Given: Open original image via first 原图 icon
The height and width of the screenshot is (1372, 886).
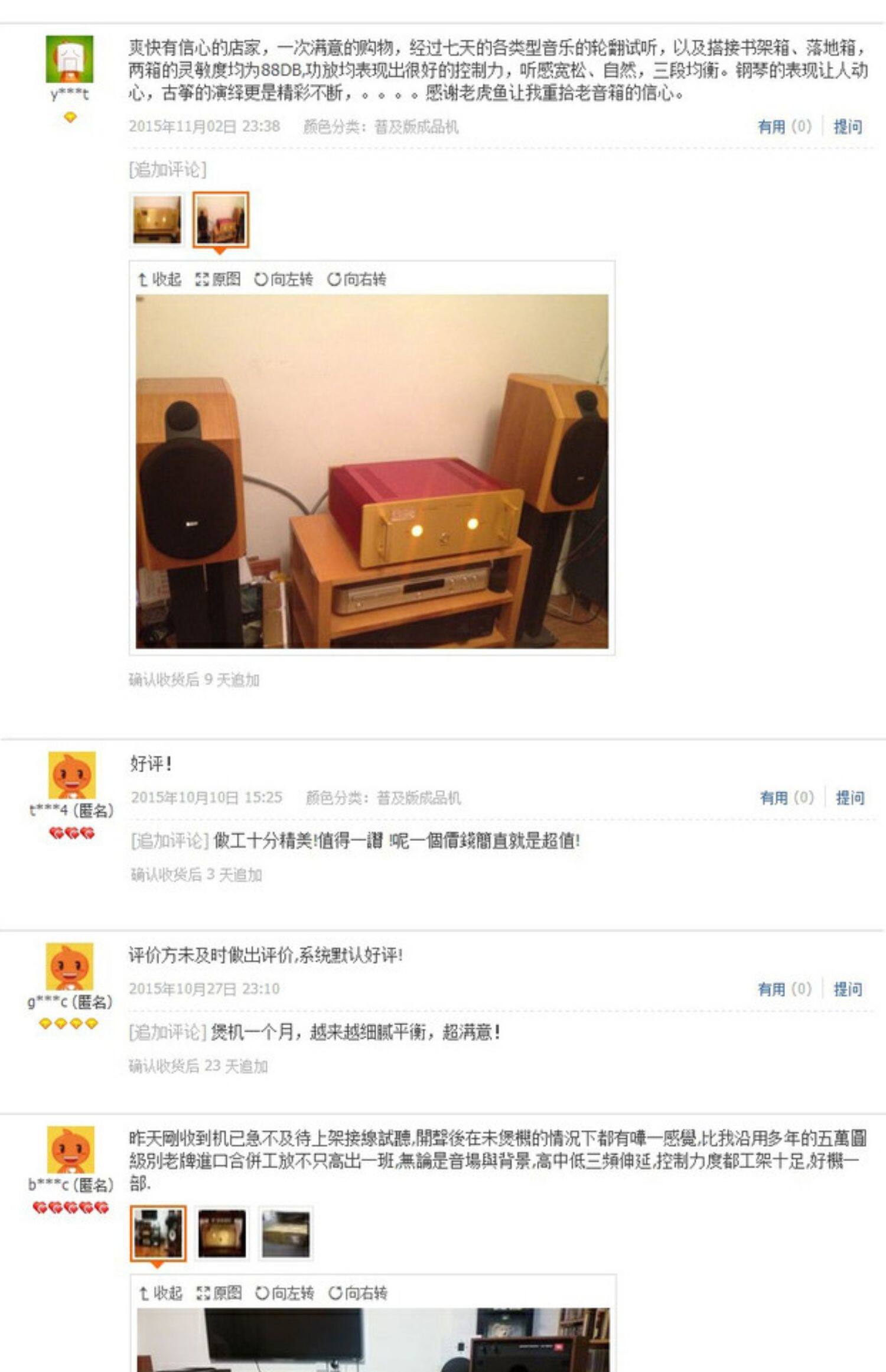Looking at the screenshot, I should 218,279.
